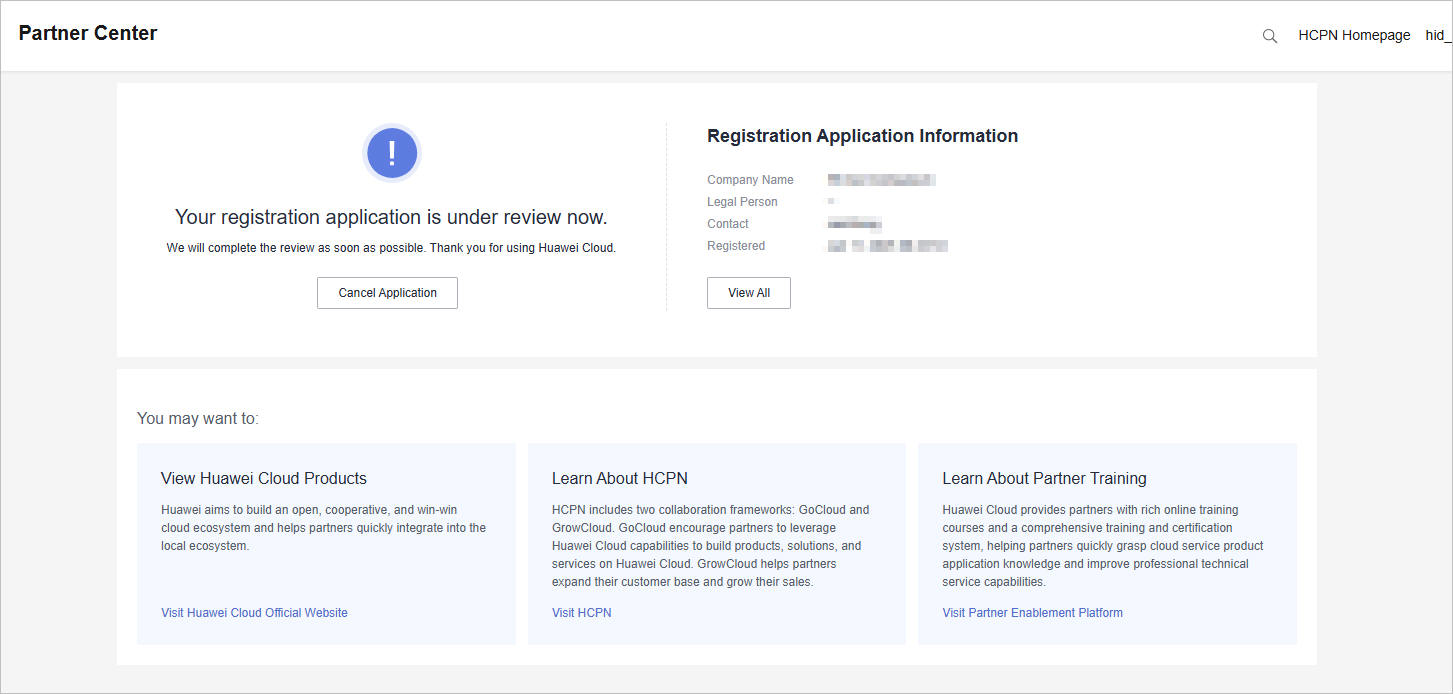Select the View Huawei Cloud Products card title
The height and width of the screenshot is (694, 1453).
(264, 478)
